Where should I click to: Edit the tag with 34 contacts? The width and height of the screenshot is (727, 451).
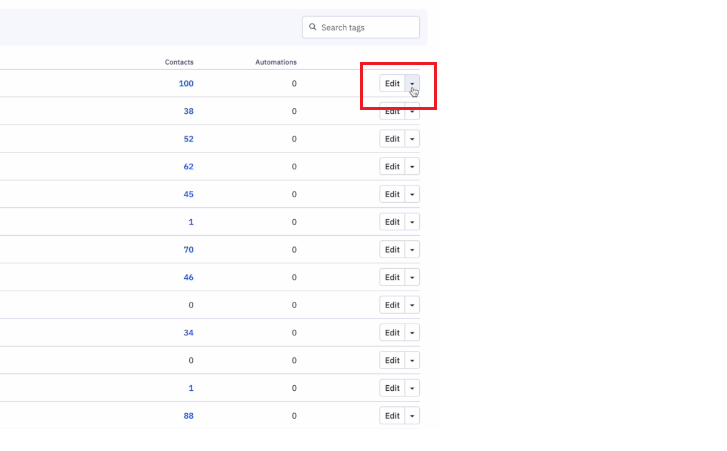[x=392, y=332]
